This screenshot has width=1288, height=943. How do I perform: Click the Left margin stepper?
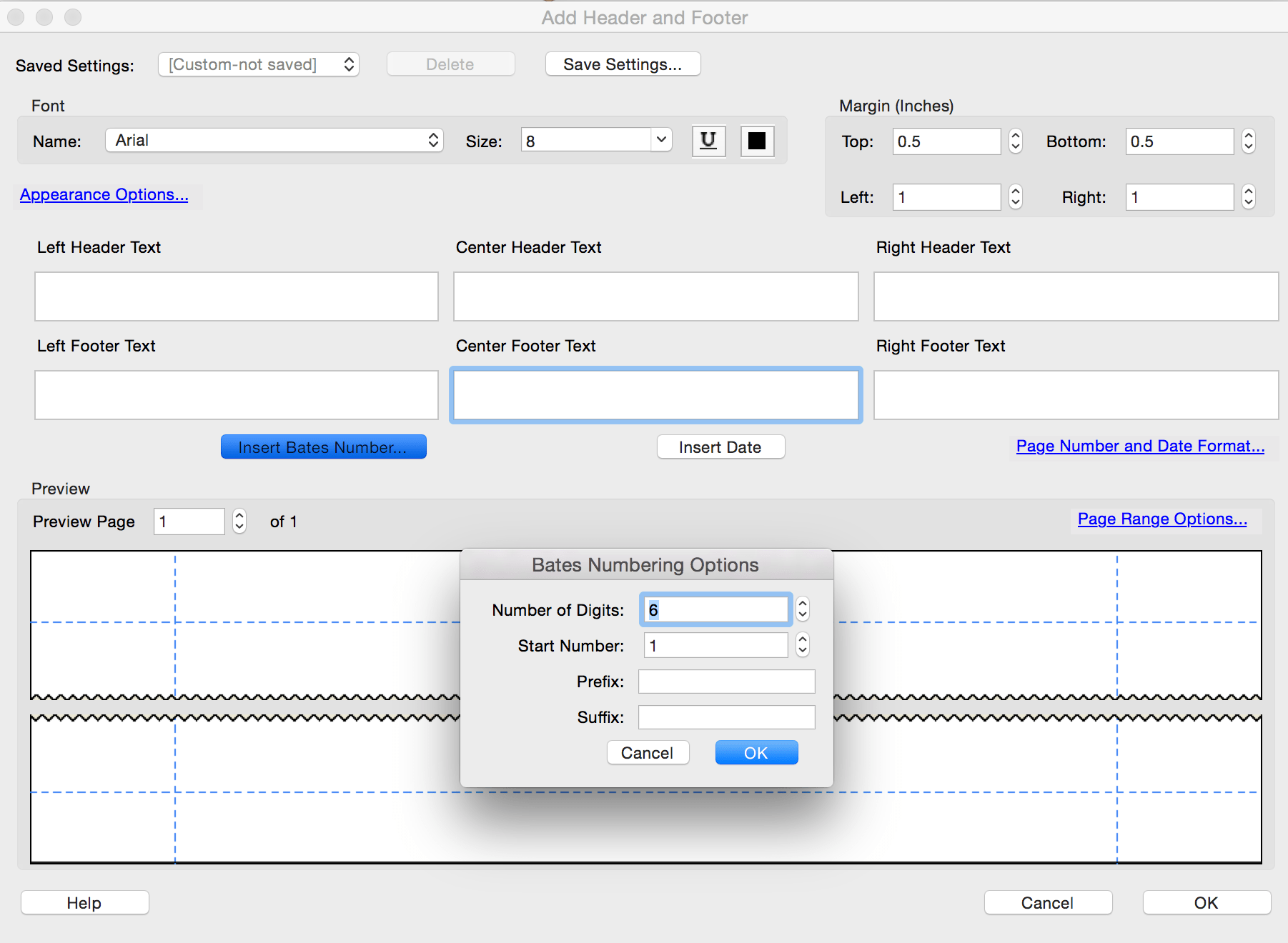pos(1015,197)
